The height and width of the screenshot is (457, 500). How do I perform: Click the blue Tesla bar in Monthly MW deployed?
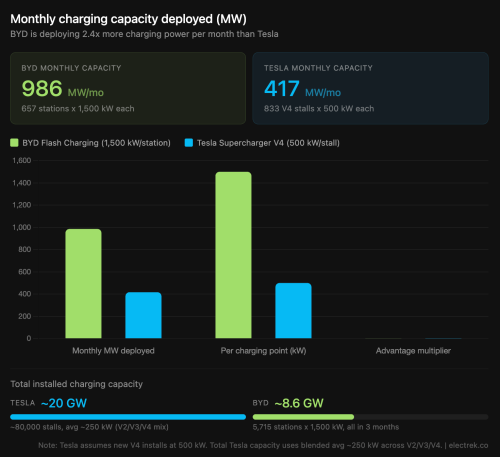pyautogui.click(x=143, y=315)
